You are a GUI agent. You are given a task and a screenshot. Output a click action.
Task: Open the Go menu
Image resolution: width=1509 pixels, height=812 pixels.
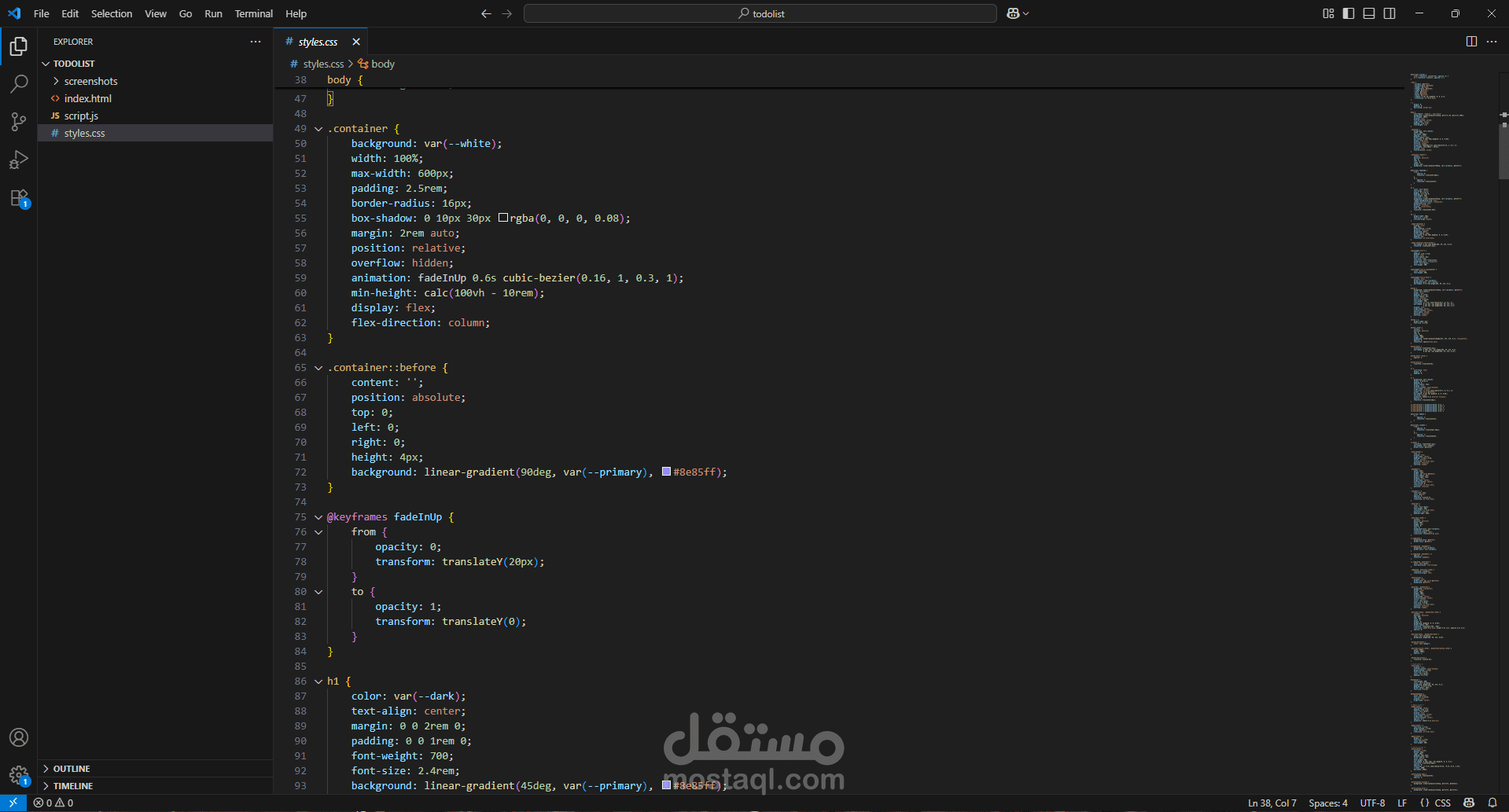click(x=186, y=13)
